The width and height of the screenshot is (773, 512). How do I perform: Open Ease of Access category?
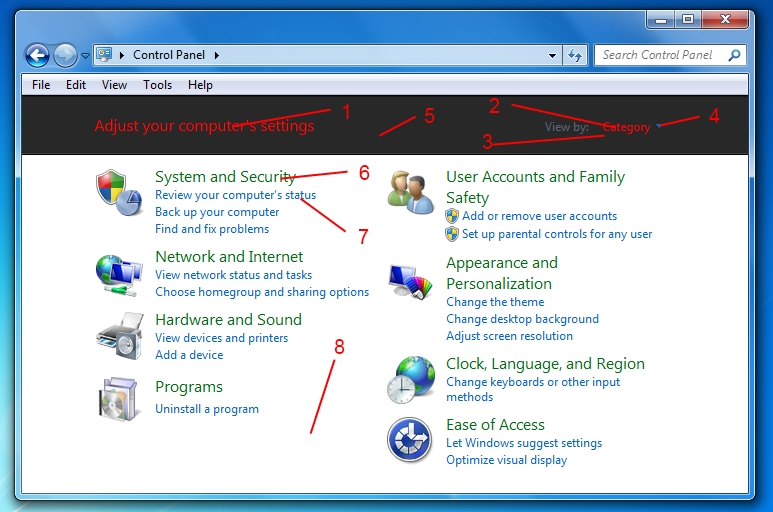(495, 424)
